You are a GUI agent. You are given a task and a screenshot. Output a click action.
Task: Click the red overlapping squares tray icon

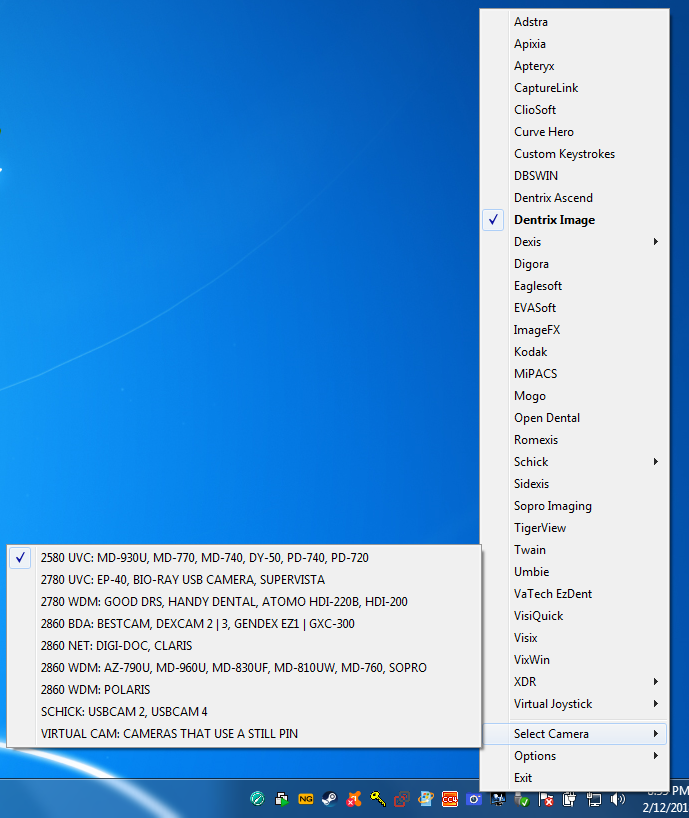(x=402, y=799)
